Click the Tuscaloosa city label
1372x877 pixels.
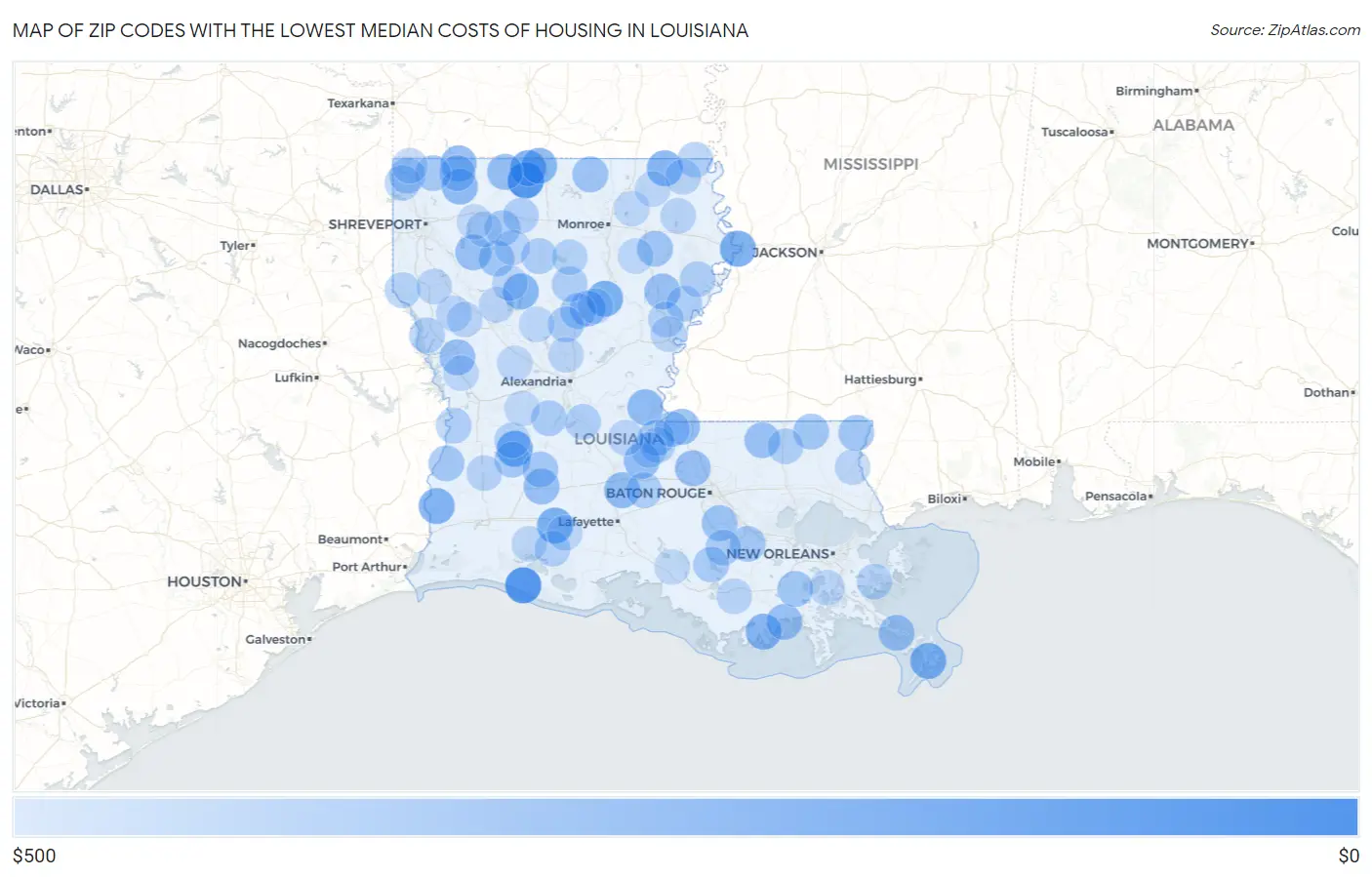[x=1075, y=132]
